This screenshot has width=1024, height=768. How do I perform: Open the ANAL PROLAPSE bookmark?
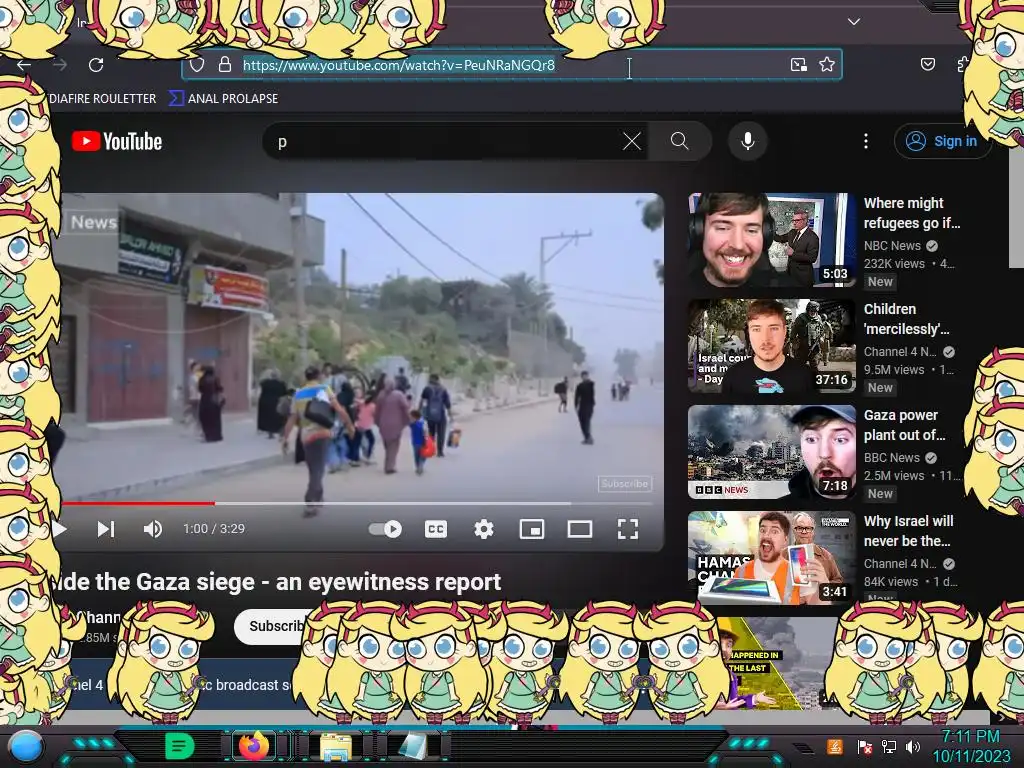(224, 99)
